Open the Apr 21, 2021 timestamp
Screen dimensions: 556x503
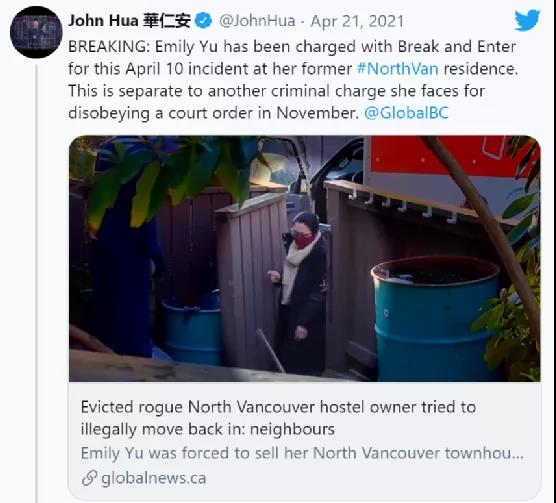coord(357,21)
